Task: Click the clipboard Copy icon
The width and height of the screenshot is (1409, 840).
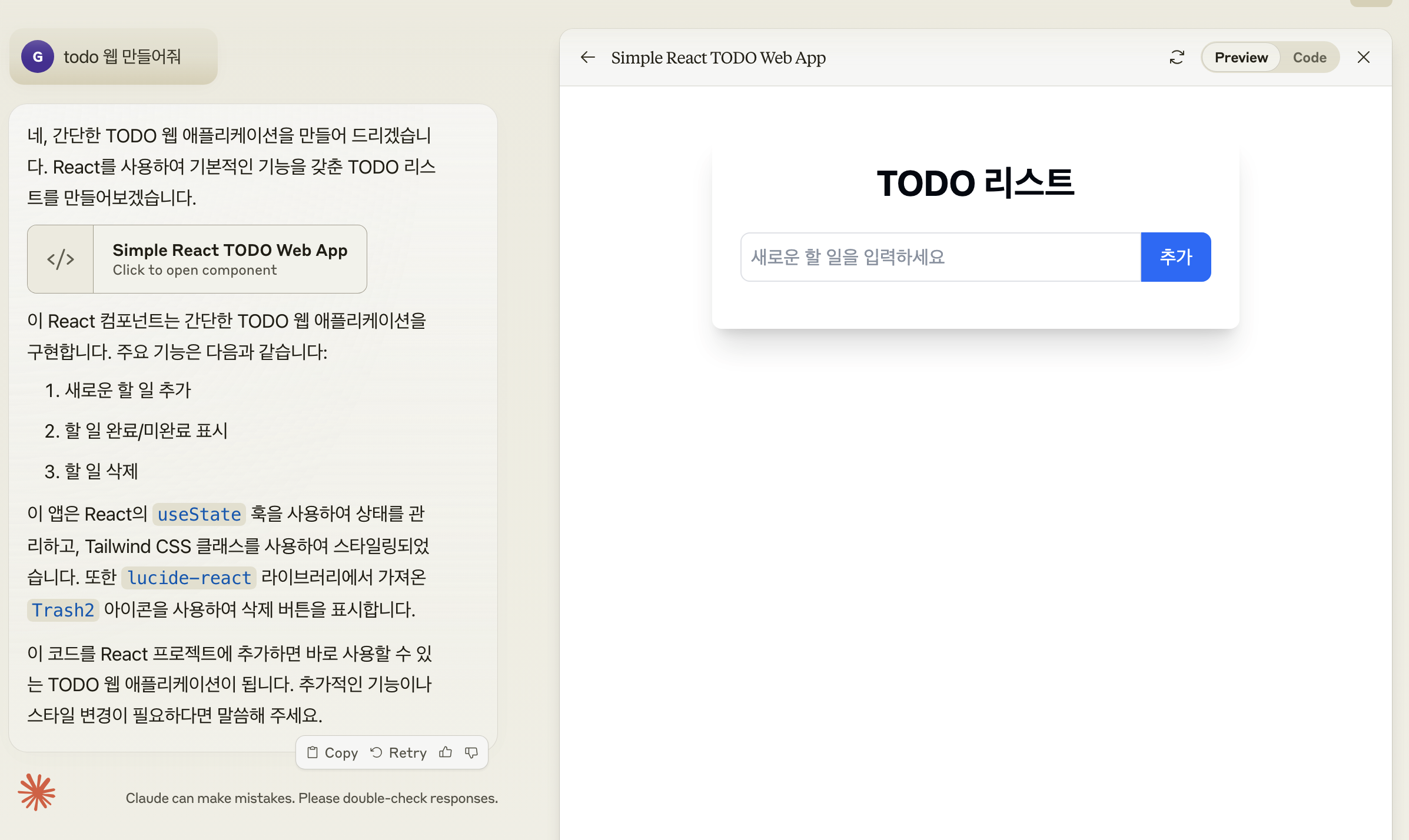Action: point(313,752)
